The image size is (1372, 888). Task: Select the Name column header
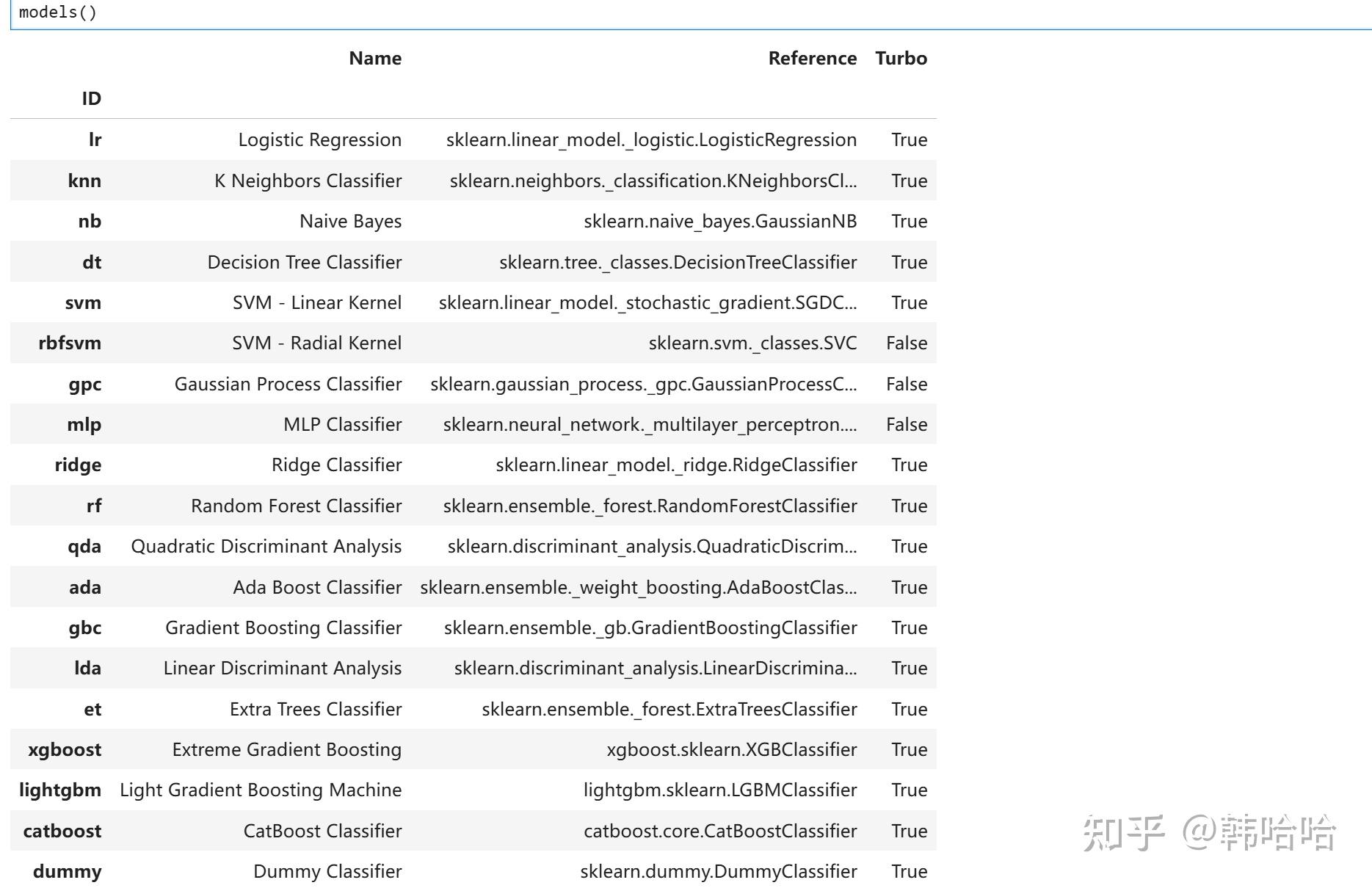375,59
